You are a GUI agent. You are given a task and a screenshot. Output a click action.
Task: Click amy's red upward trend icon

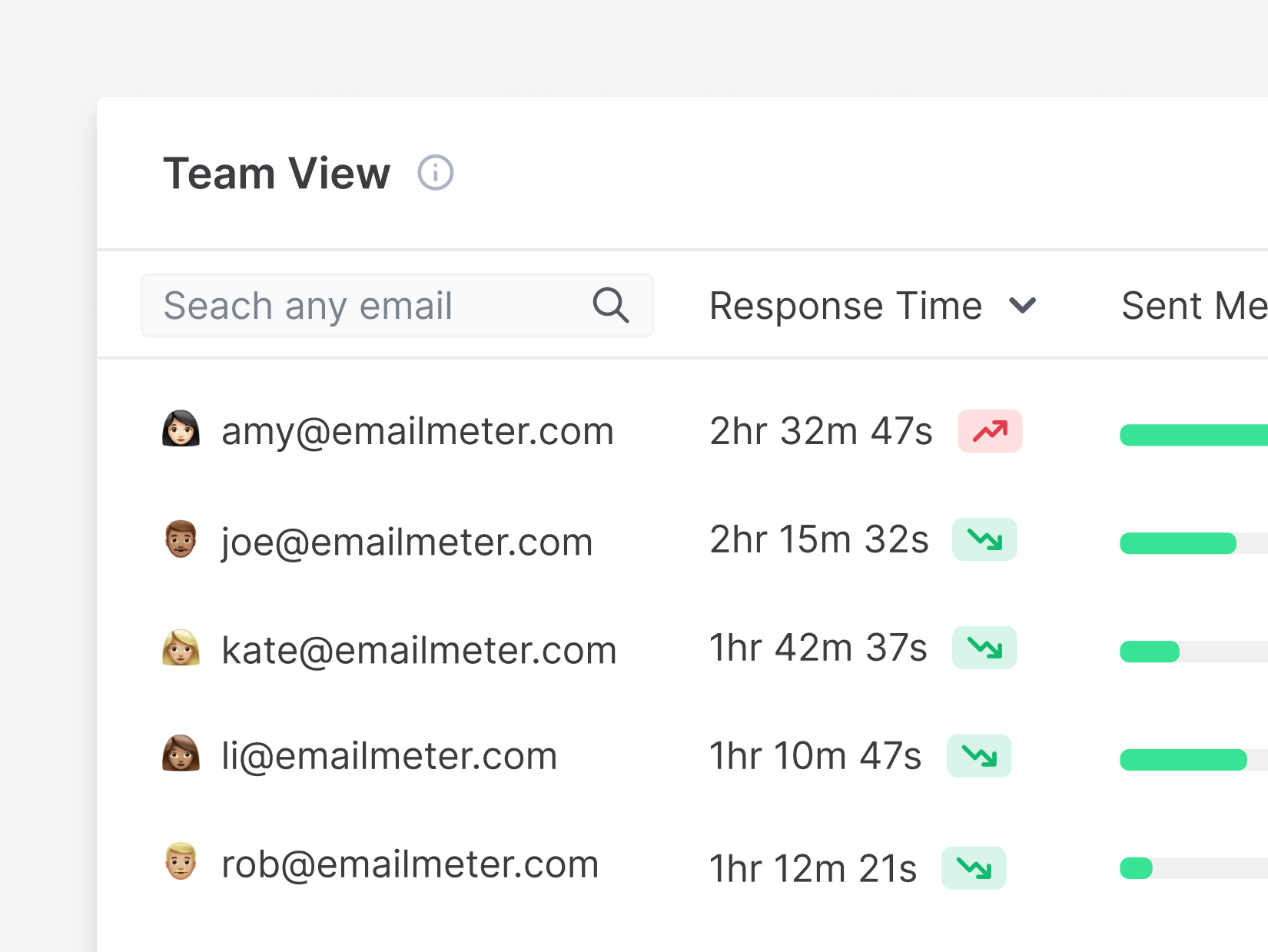pyautogui.click(x=990, y=431)
